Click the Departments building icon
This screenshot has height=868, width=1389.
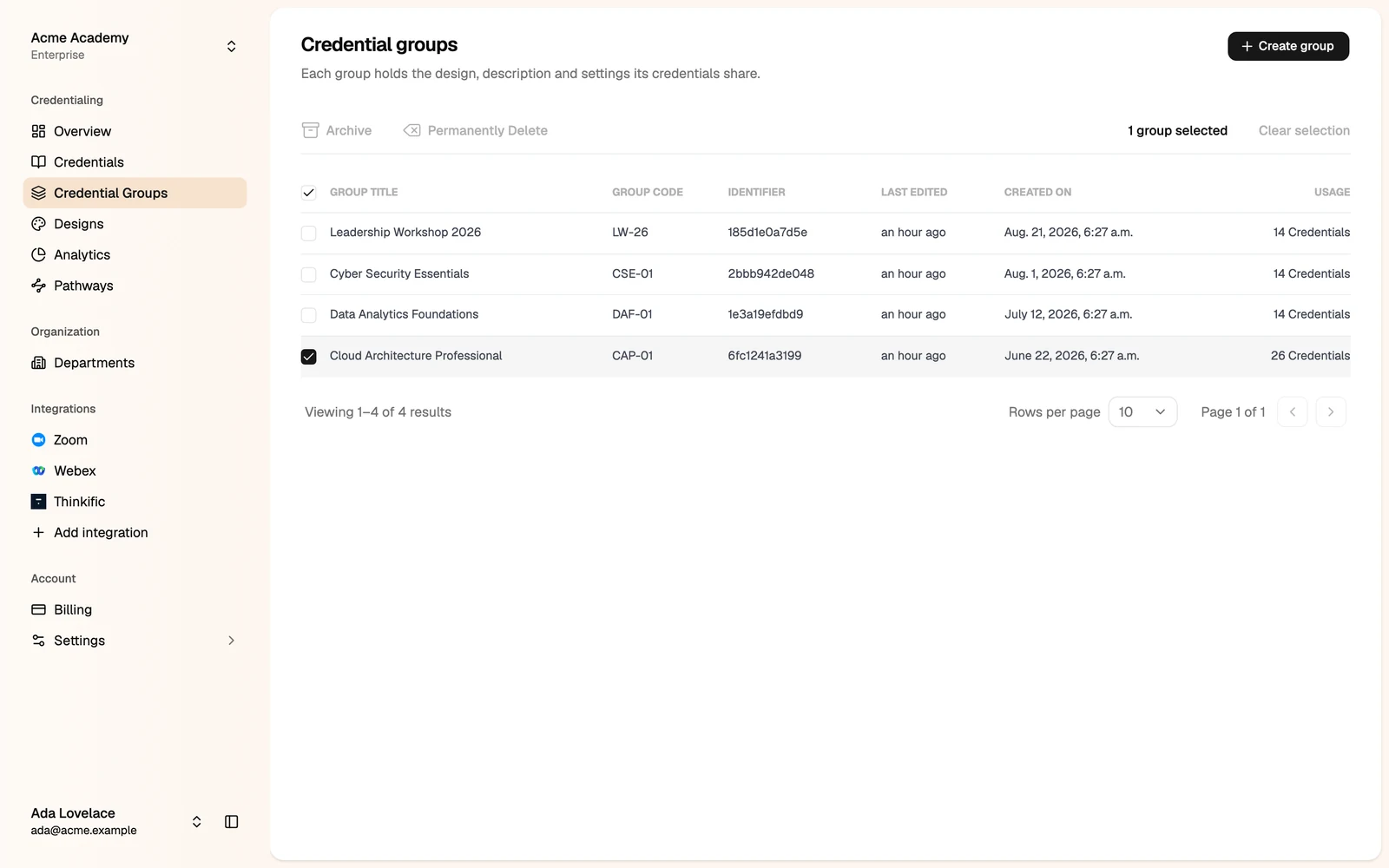38,363
